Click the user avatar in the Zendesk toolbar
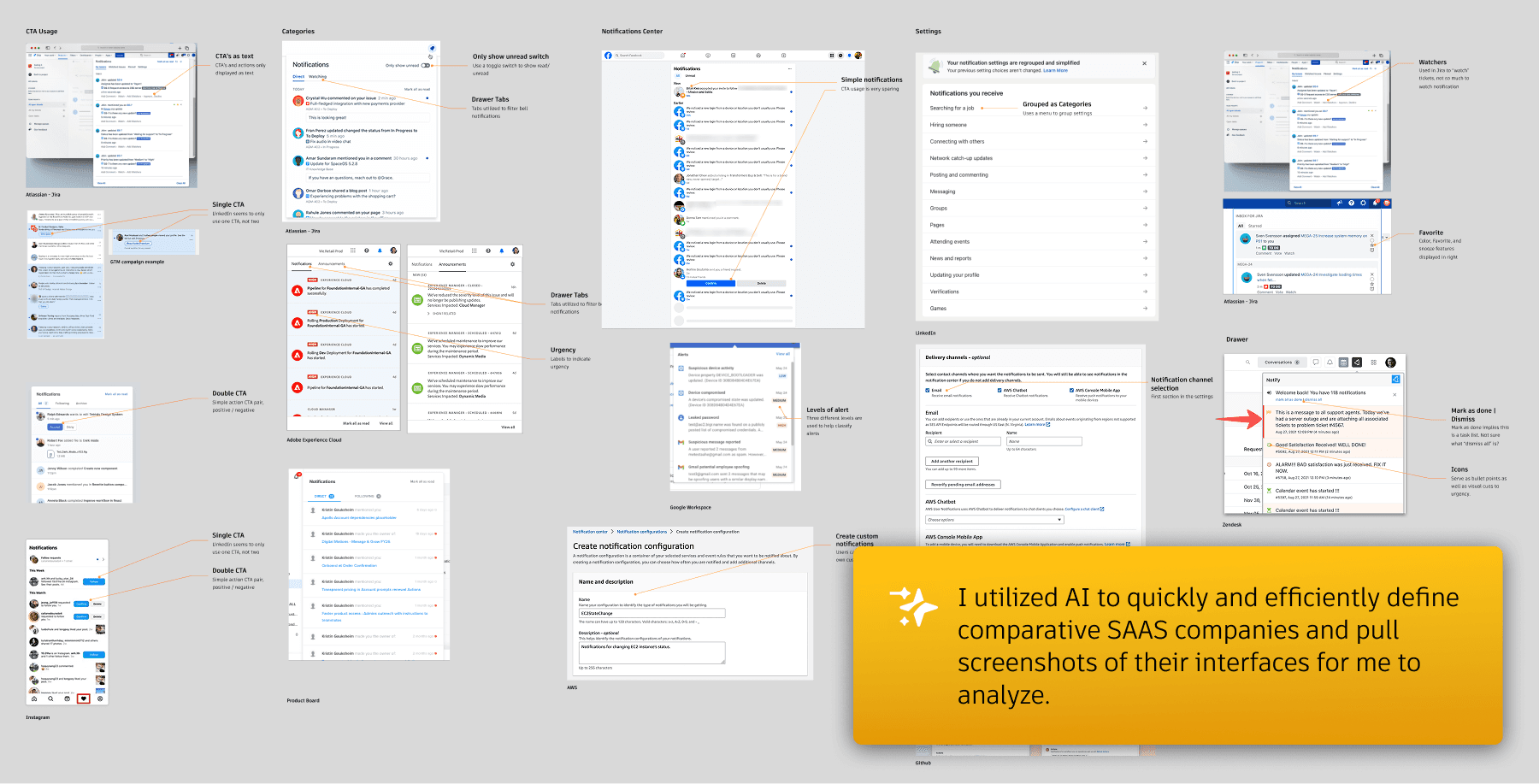1539x784 pixels. 1390,363
